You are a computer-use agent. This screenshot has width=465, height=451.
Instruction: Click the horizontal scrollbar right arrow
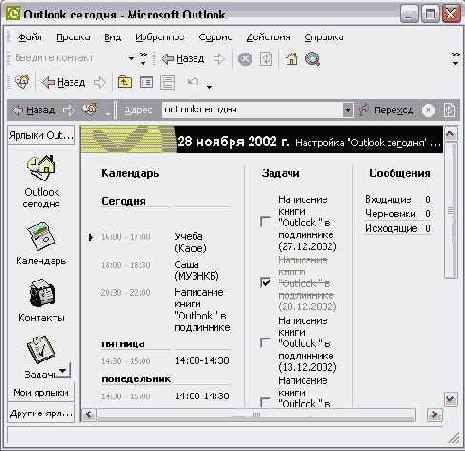coord(435,415)
